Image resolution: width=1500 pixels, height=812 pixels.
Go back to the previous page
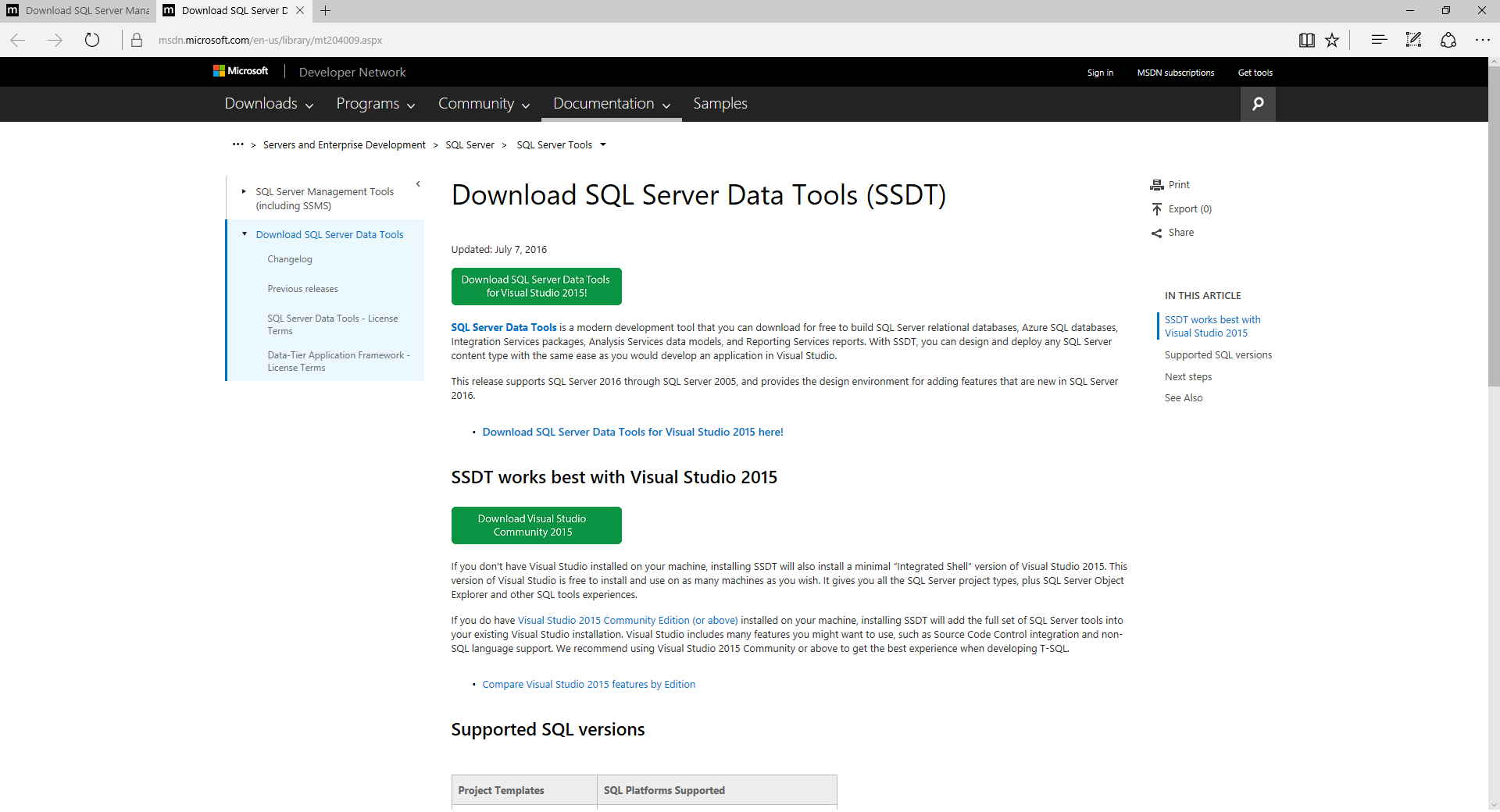tap(17, 40)
